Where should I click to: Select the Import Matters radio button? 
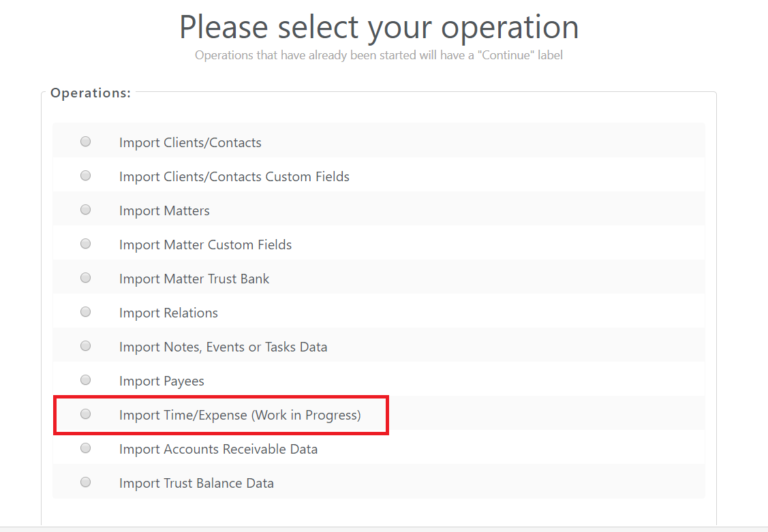(86, 210)
